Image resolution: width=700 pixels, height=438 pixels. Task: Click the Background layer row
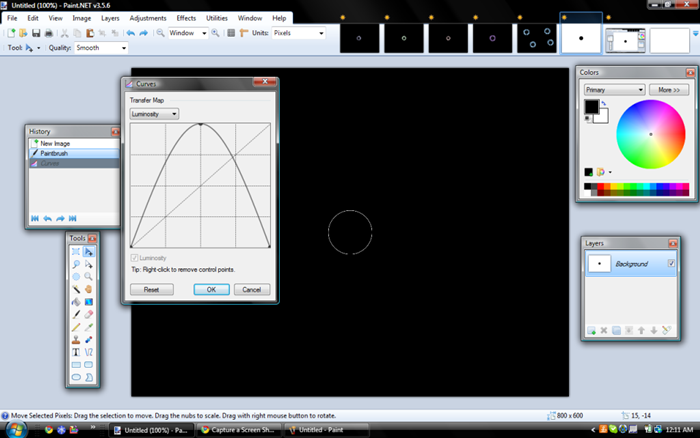coord(630,264)
